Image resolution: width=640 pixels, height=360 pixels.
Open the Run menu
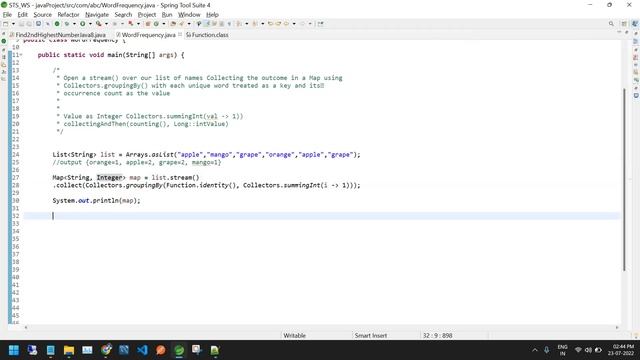coord(167,14)
